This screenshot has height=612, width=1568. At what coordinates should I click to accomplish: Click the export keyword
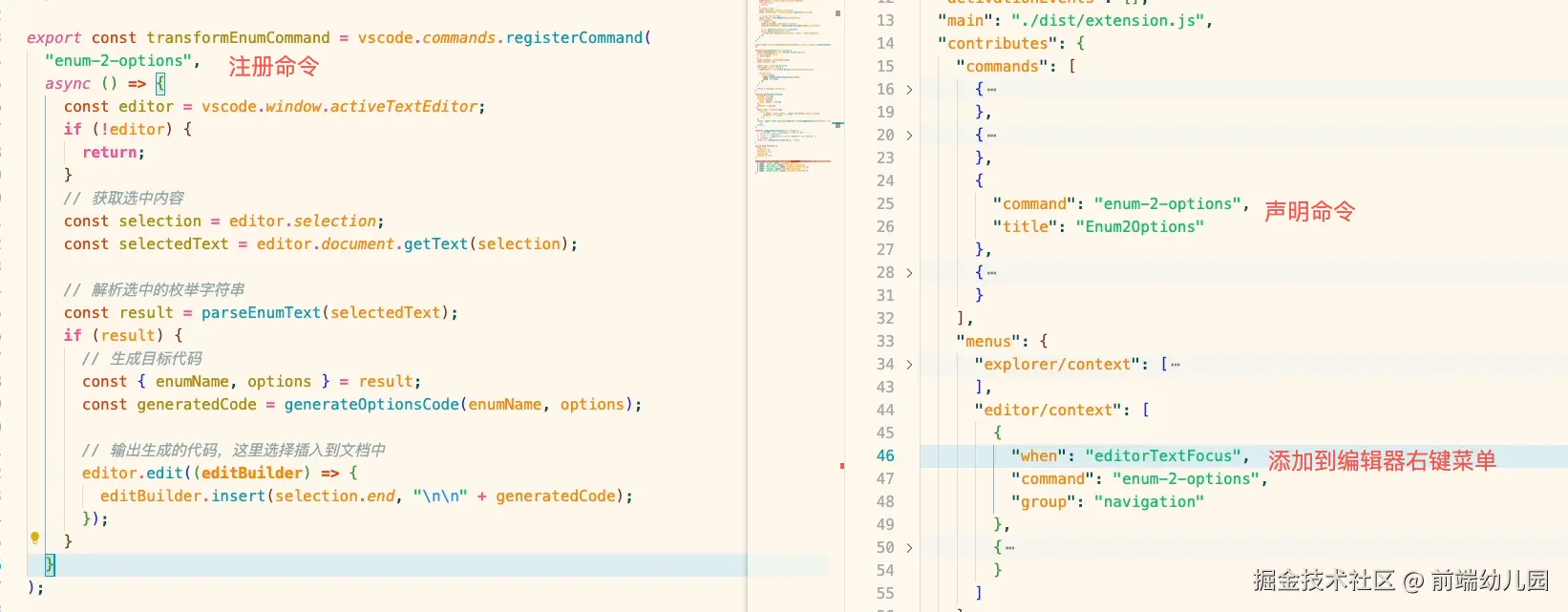(53, 37)
